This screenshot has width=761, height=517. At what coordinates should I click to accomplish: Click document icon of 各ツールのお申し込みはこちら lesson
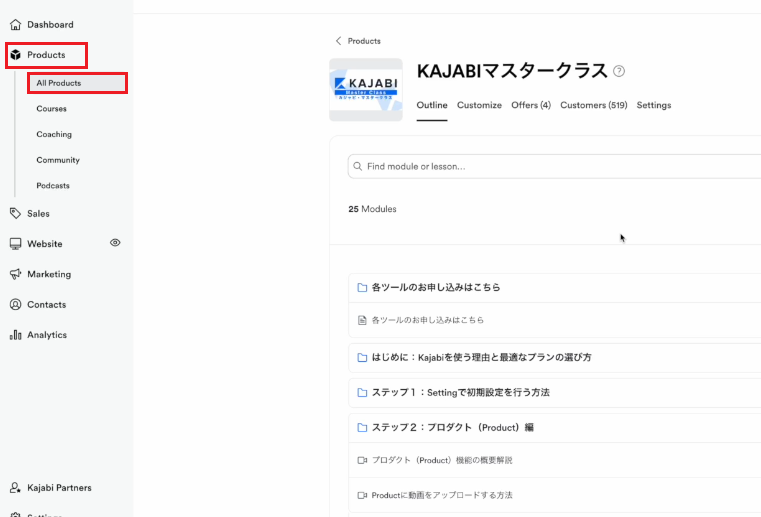pyautogui.click(x=362, y=320)
